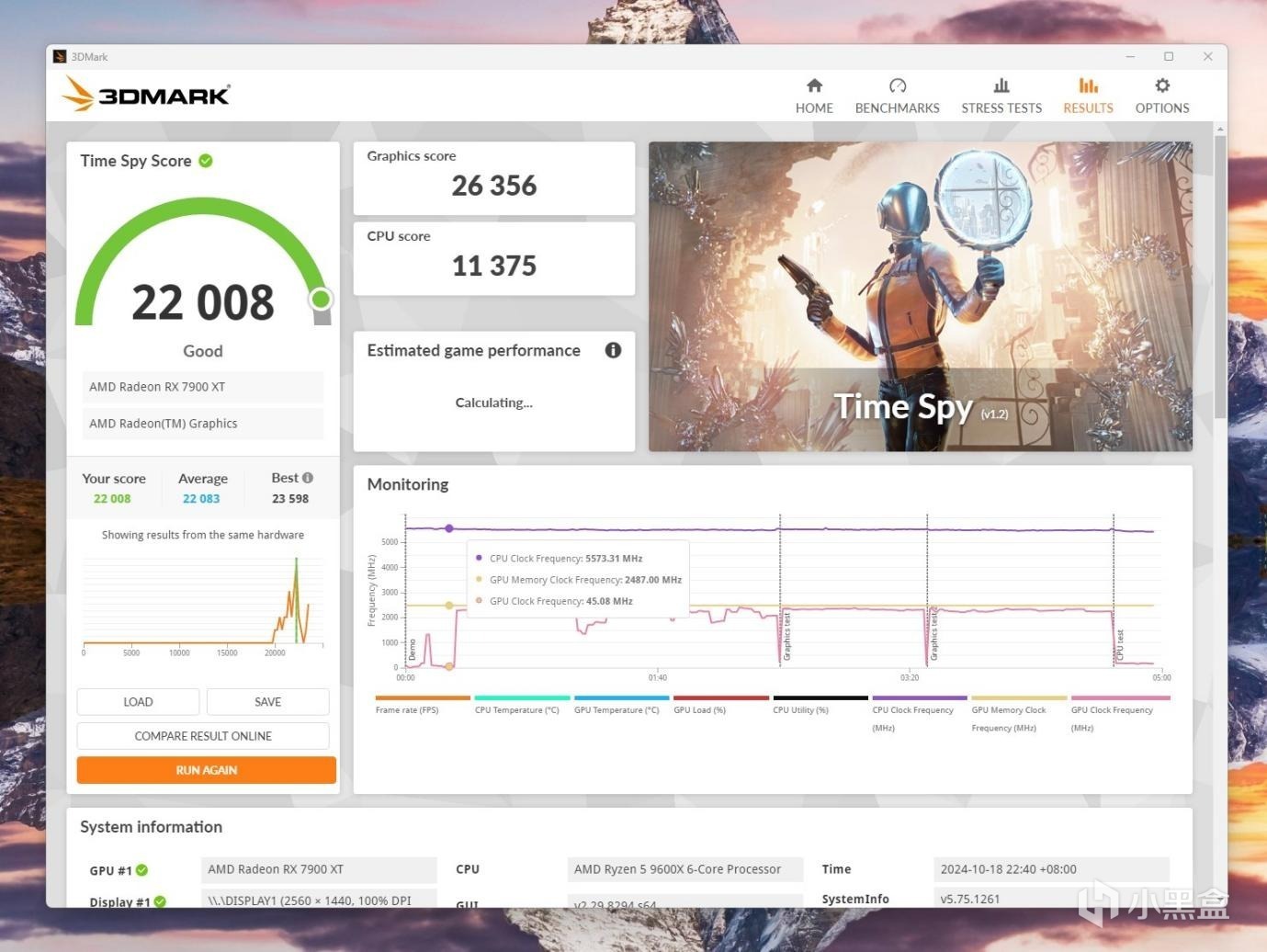Click the purple CPU clock frequency data point
The image size is (1267, 952).
pyautogui.click(x=449, y=528)
